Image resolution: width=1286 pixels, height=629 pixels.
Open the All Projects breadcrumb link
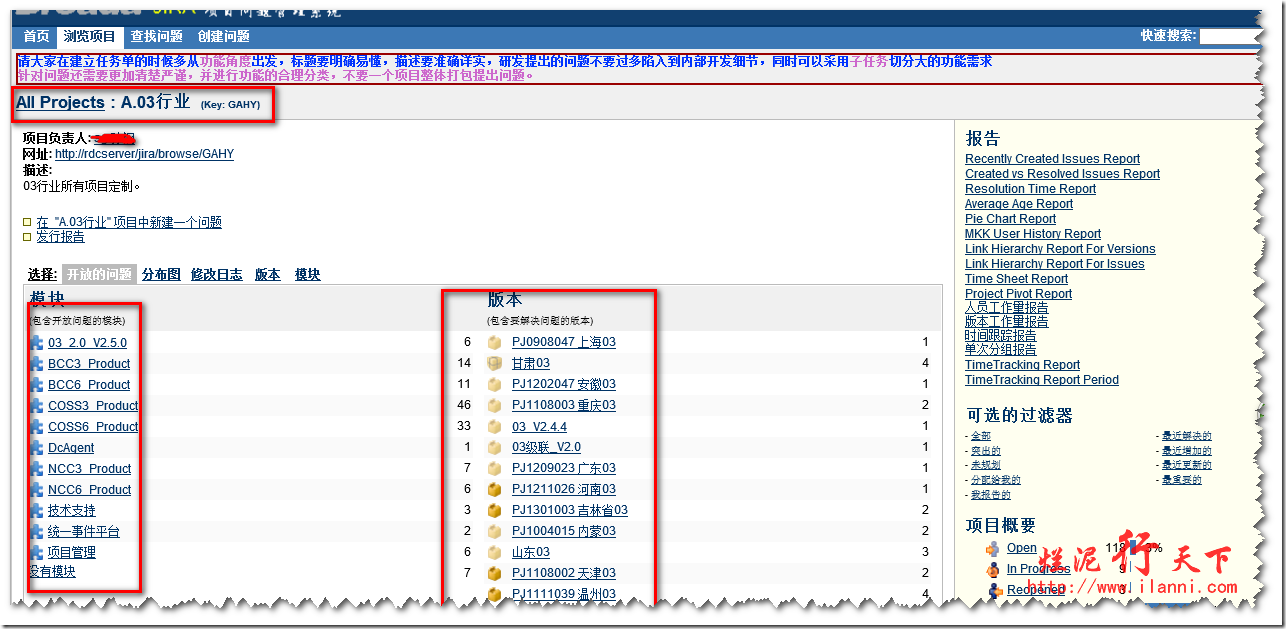(x=60, y=103)
